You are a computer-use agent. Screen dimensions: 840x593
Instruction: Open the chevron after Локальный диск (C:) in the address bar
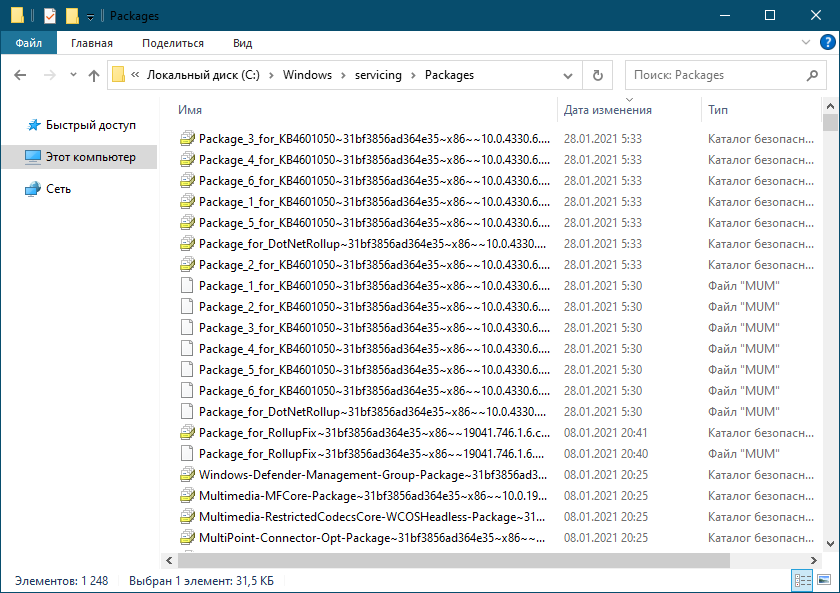coord(271,76)
